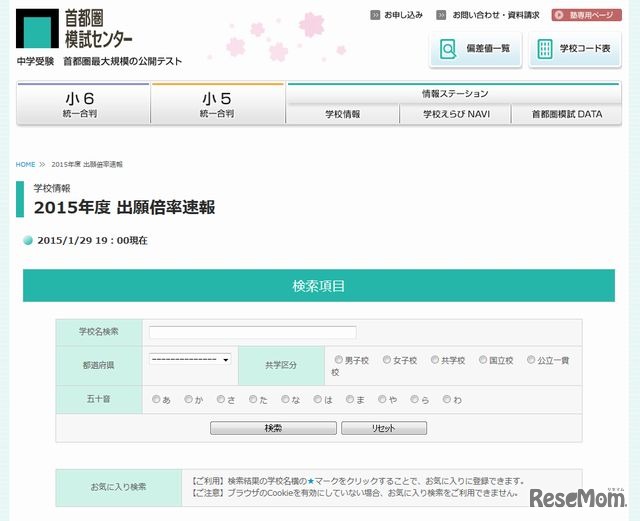The image size is (640, 521).
Task: Open the red 塾専用ページ button
Action: point(587,15)
